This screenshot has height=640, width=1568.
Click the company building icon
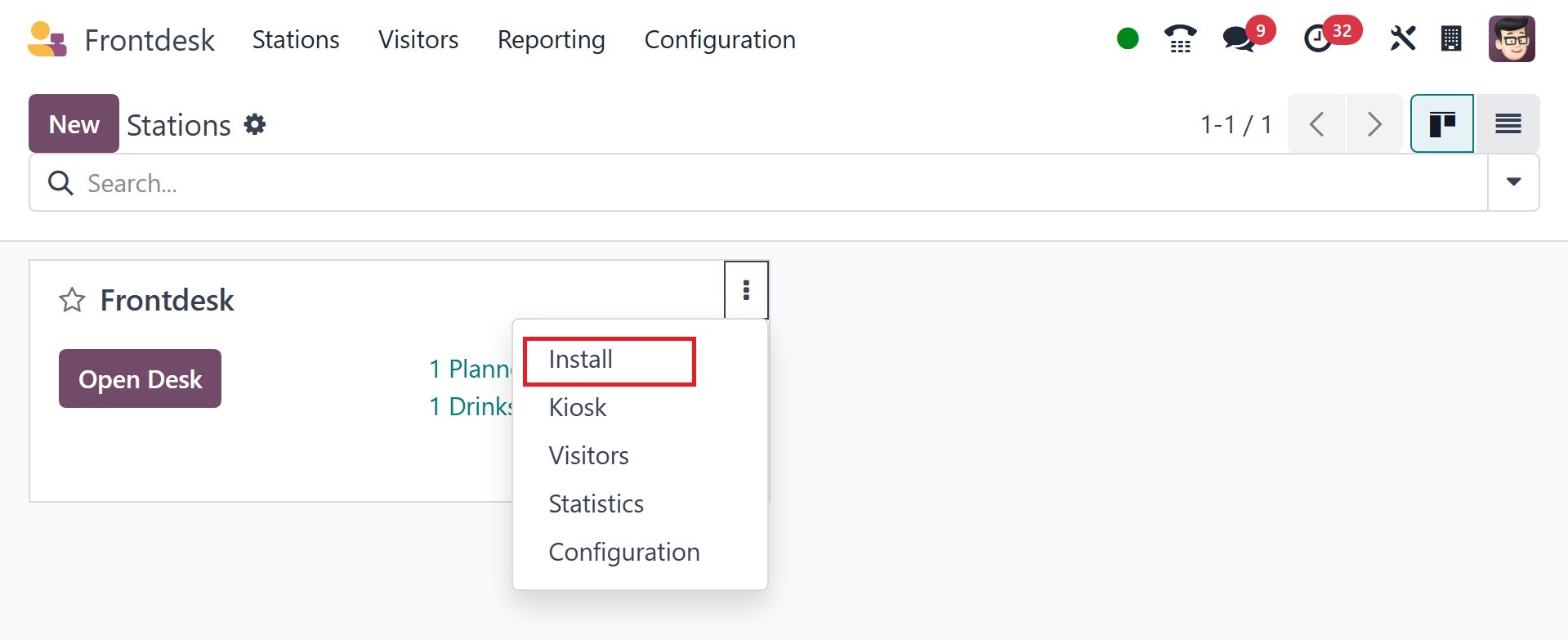pyautogui.click(x=1451, y=38)
